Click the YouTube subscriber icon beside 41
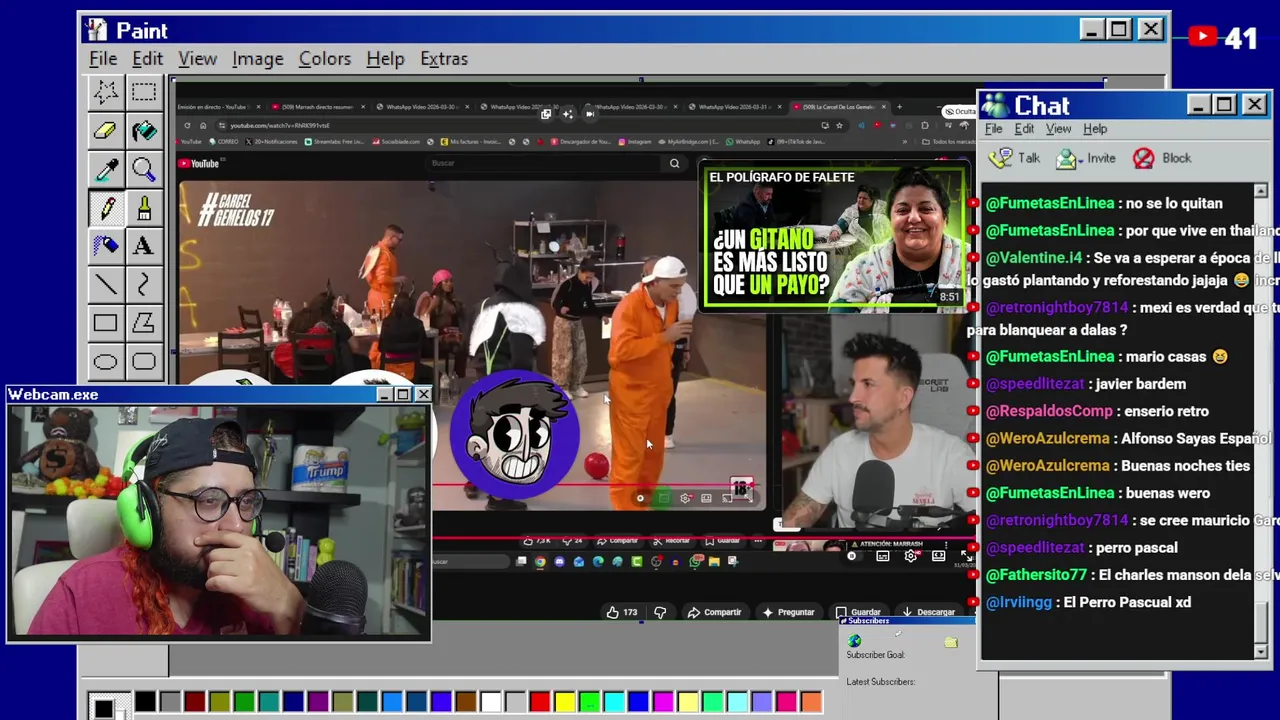1280x720 pixels. coord(1202,37)
